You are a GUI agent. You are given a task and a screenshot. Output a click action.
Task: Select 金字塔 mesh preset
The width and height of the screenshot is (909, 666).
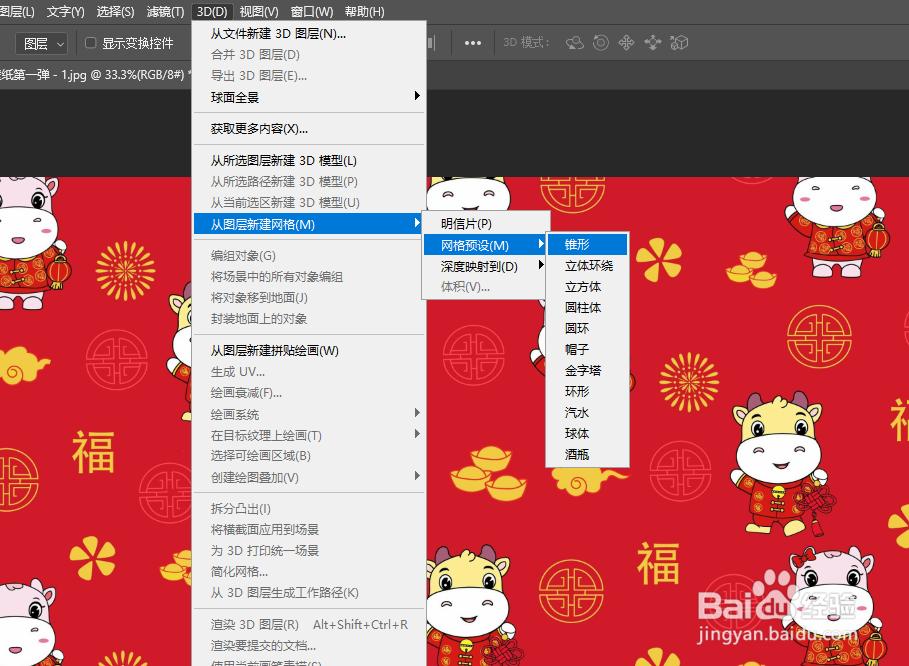tap(587, 370)
